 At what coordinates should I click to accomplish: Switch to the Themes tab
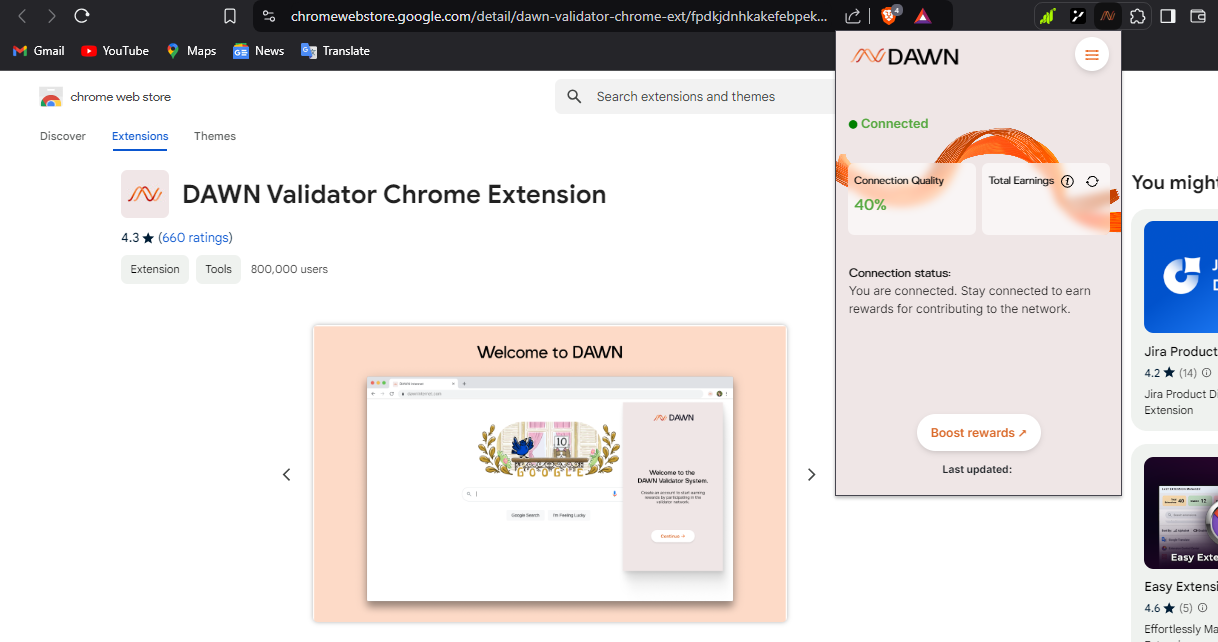coord(215,136)
